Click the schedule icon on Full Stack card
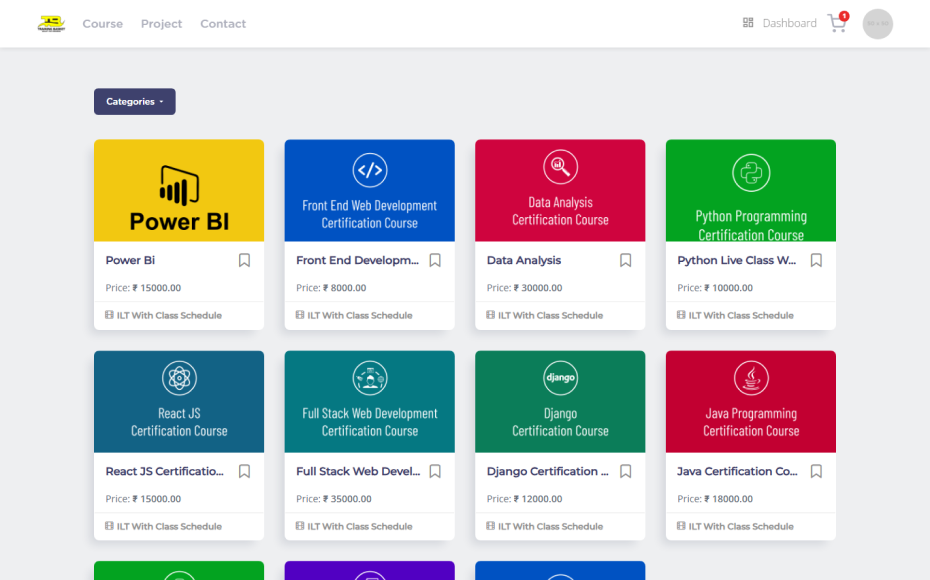 click(x=300, y=526)
